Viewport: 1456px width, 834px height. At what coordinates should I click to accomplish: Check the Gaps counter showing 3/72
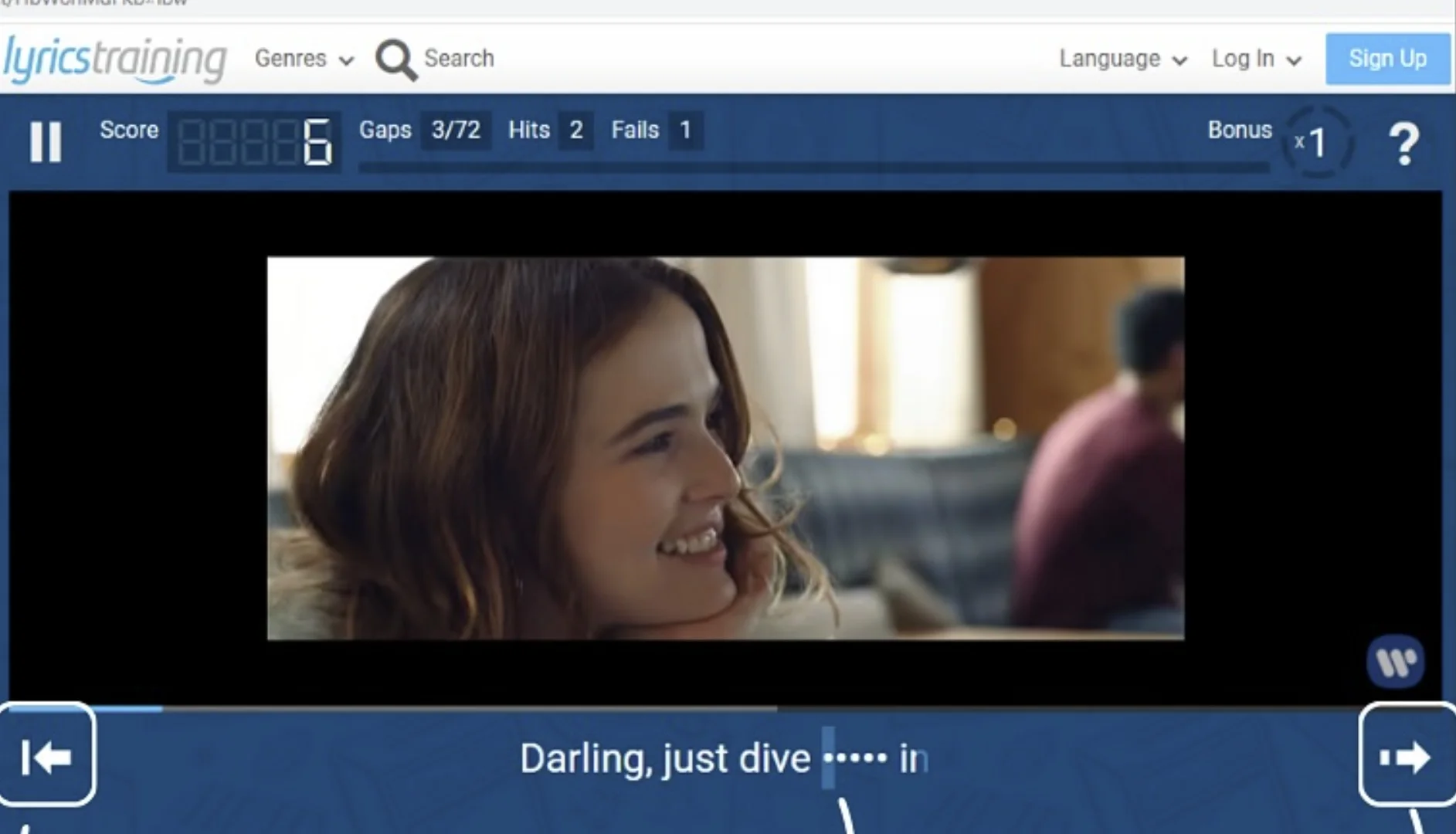pos(454,130)
